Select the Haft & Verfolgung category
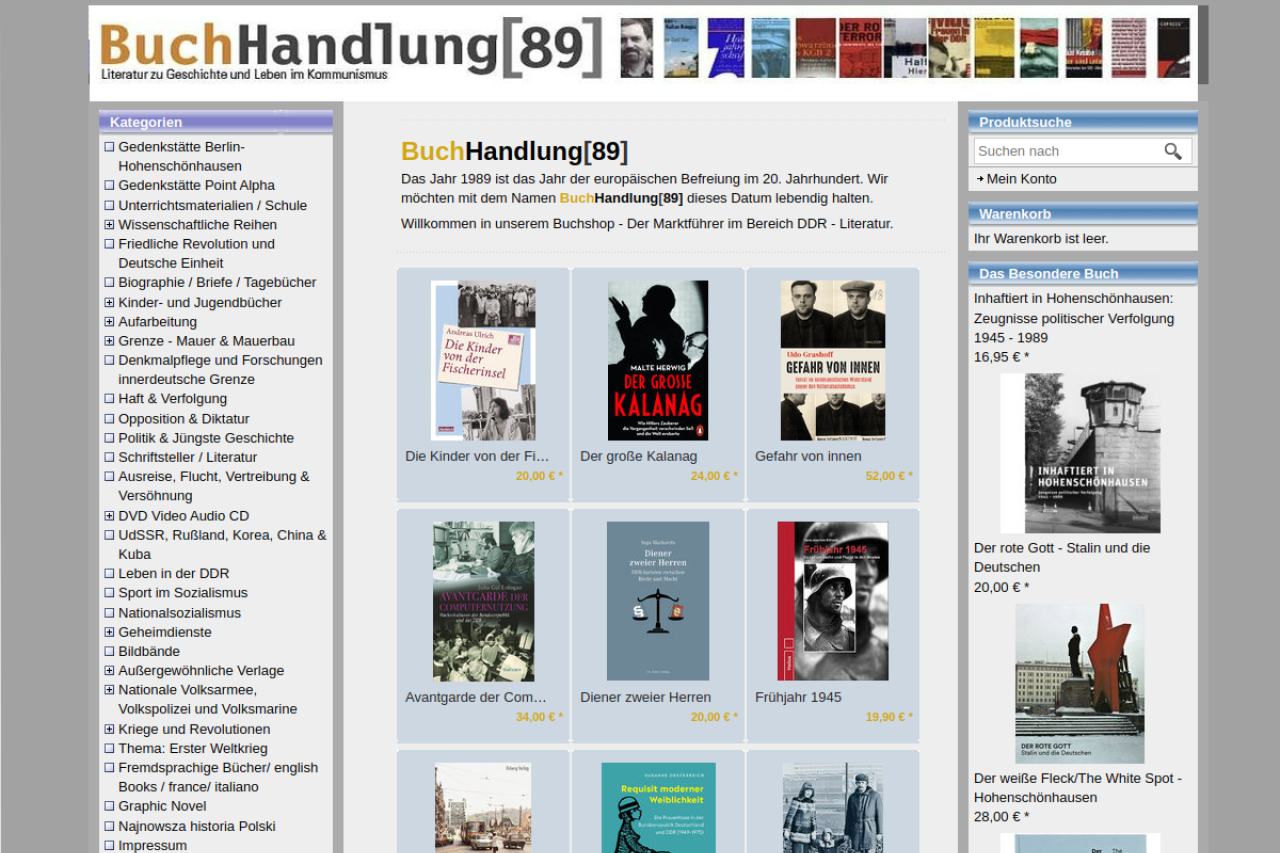 [173, 398]
